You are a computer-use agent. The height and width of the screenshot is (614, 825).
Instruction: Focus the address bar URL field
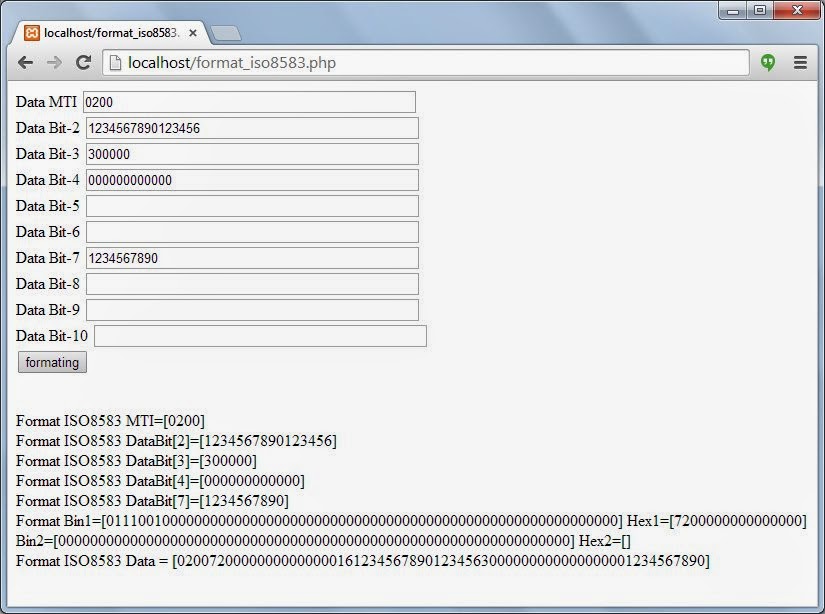tap(426, 63)
